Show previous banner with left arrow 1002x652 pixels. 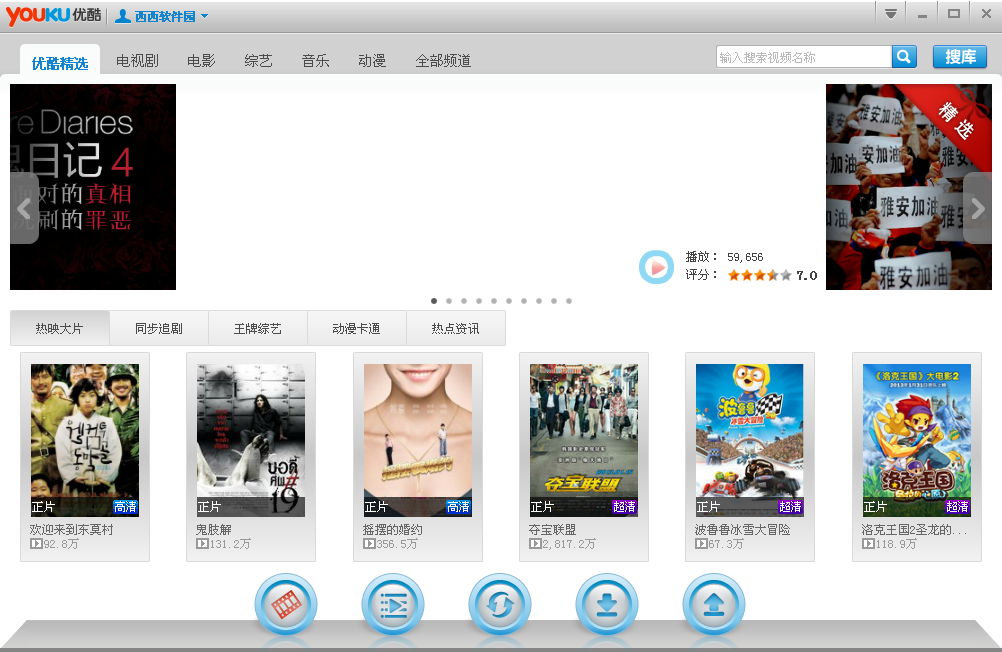[24, 208]
